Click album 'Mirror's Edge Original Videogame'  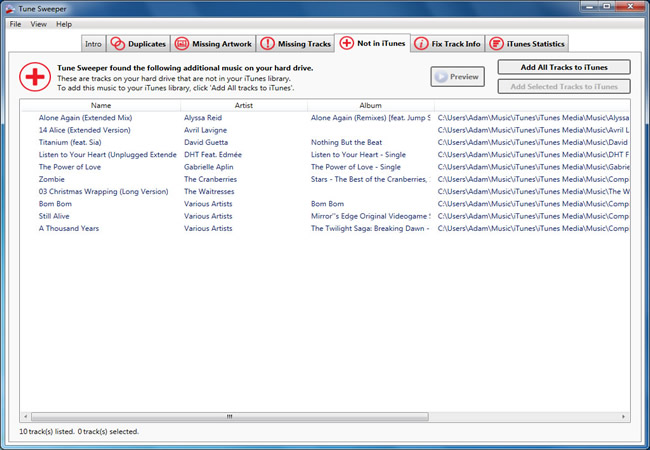point(371,216)
